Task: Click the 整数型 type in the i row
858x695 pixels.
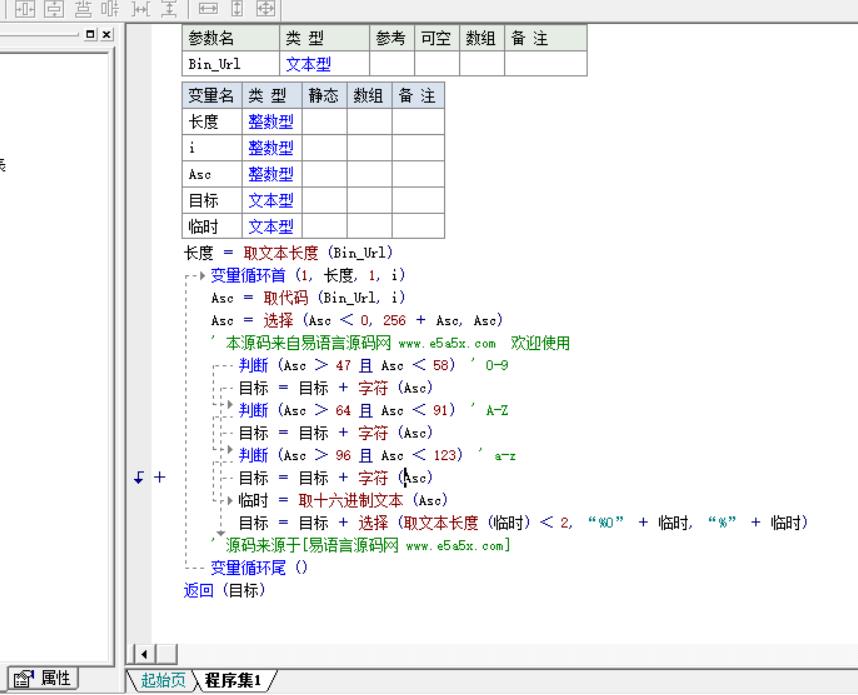Action: 271,148
